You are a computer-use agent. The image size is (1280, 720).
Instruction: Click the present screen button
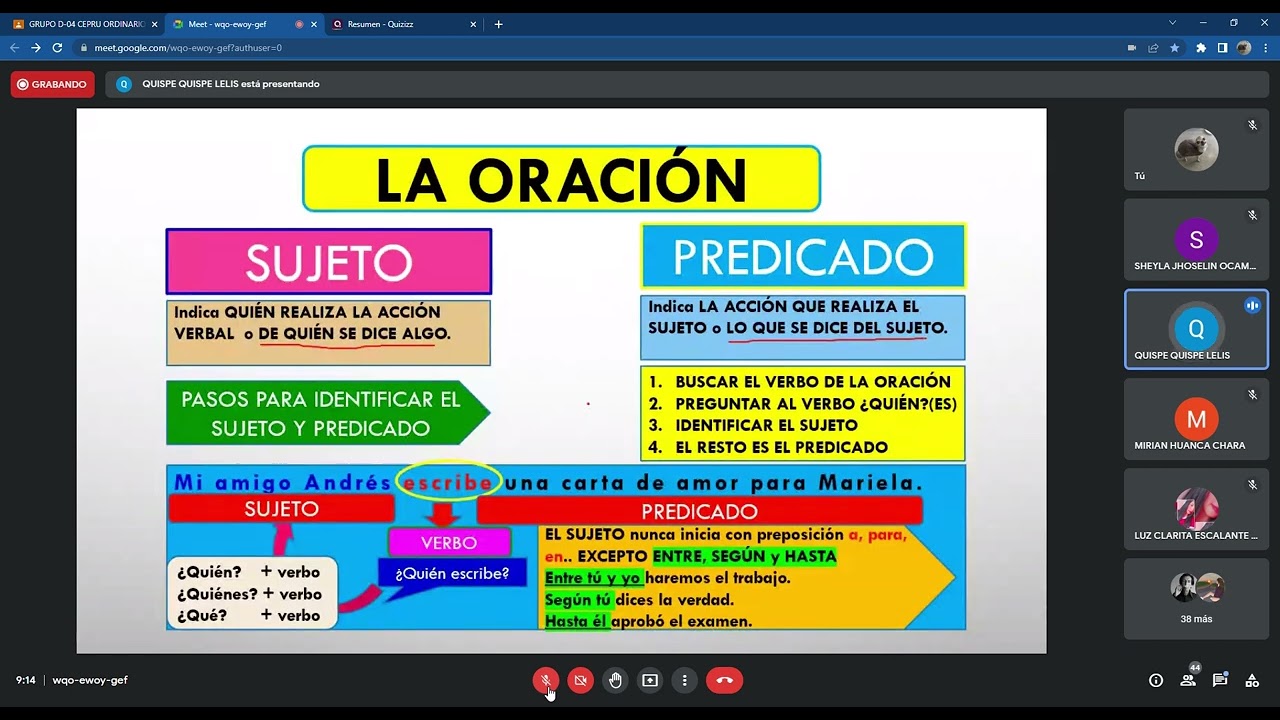click(650, 680)
